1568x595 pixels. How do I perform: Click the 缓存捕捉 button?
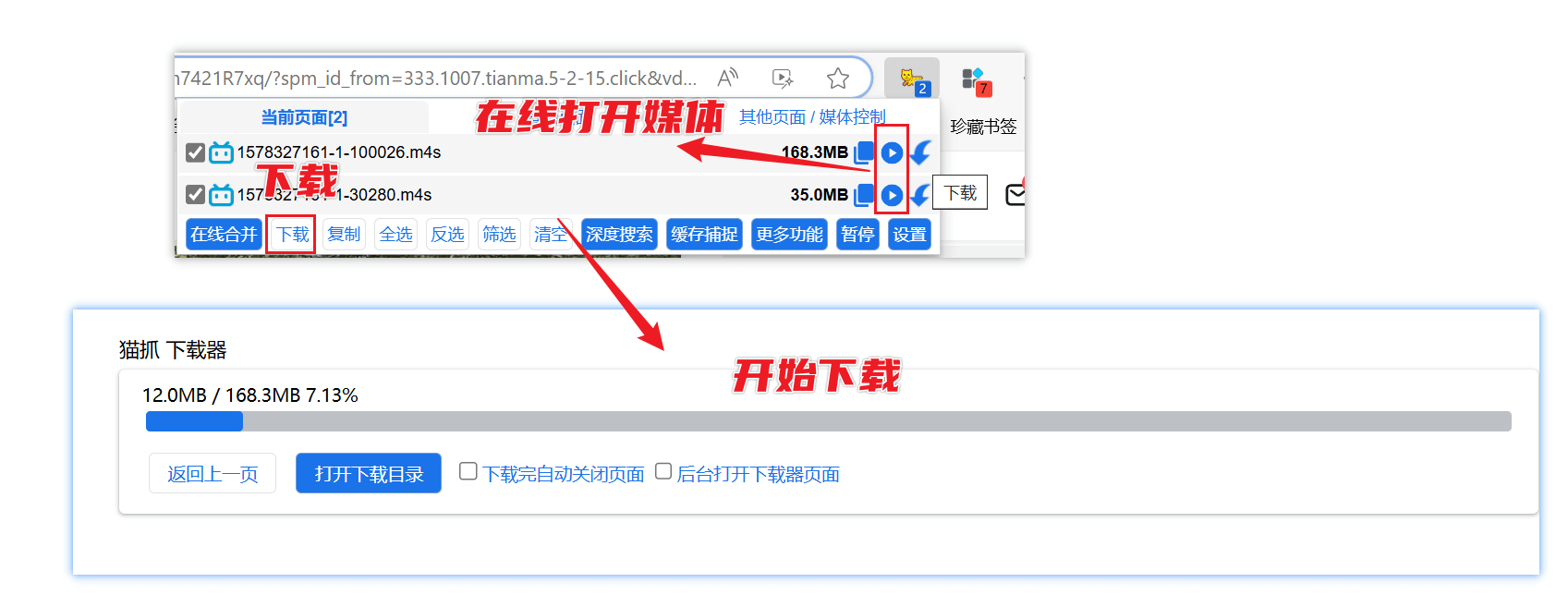pyautogui.click(x=704, y=235)
